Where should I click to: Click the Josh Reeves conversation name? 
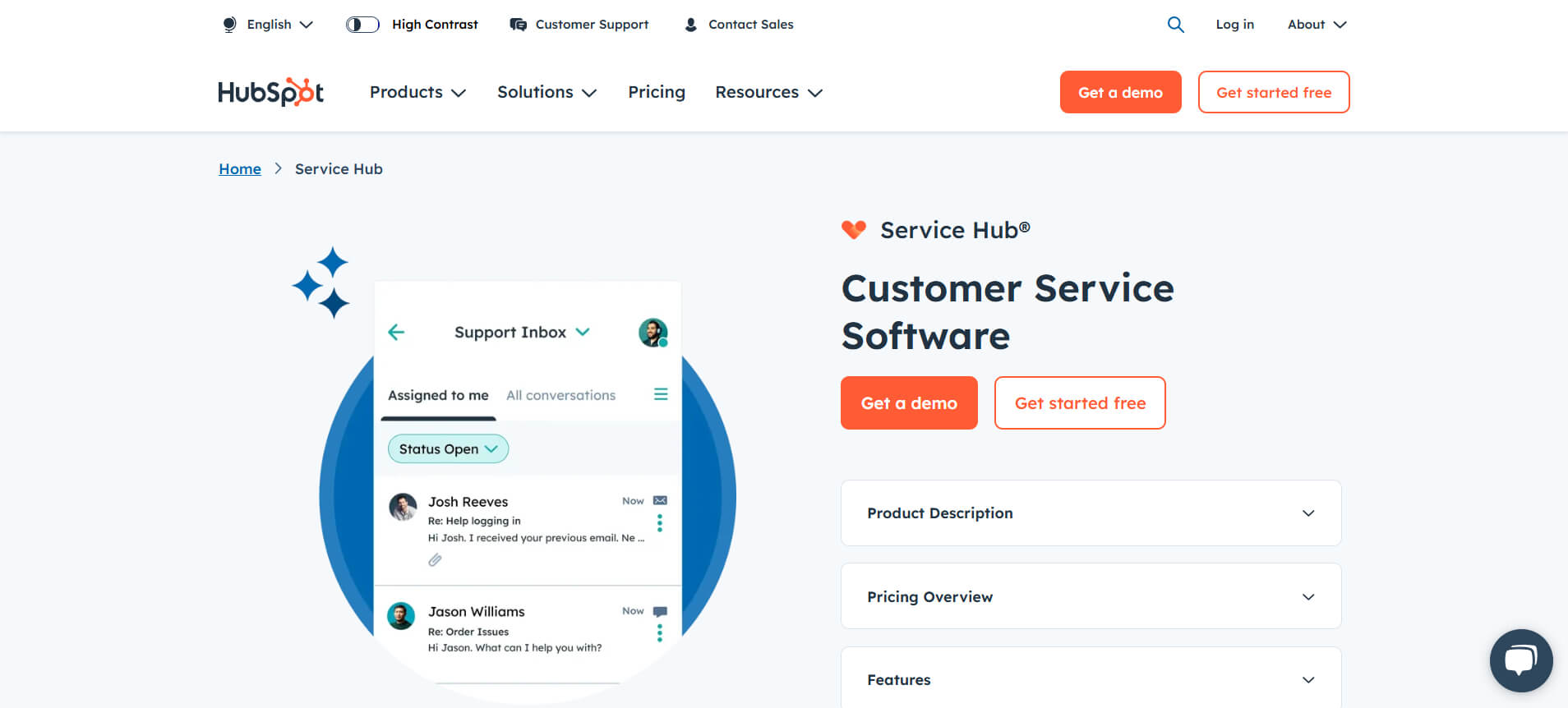coord(468,502)
